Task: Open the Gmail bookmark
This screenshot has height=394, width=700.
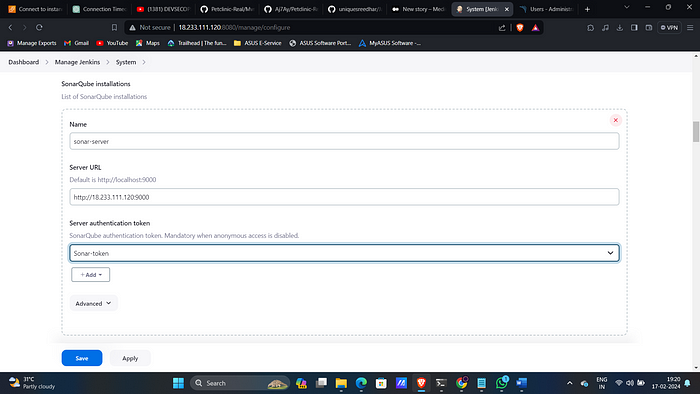Action: coord(76,43)
